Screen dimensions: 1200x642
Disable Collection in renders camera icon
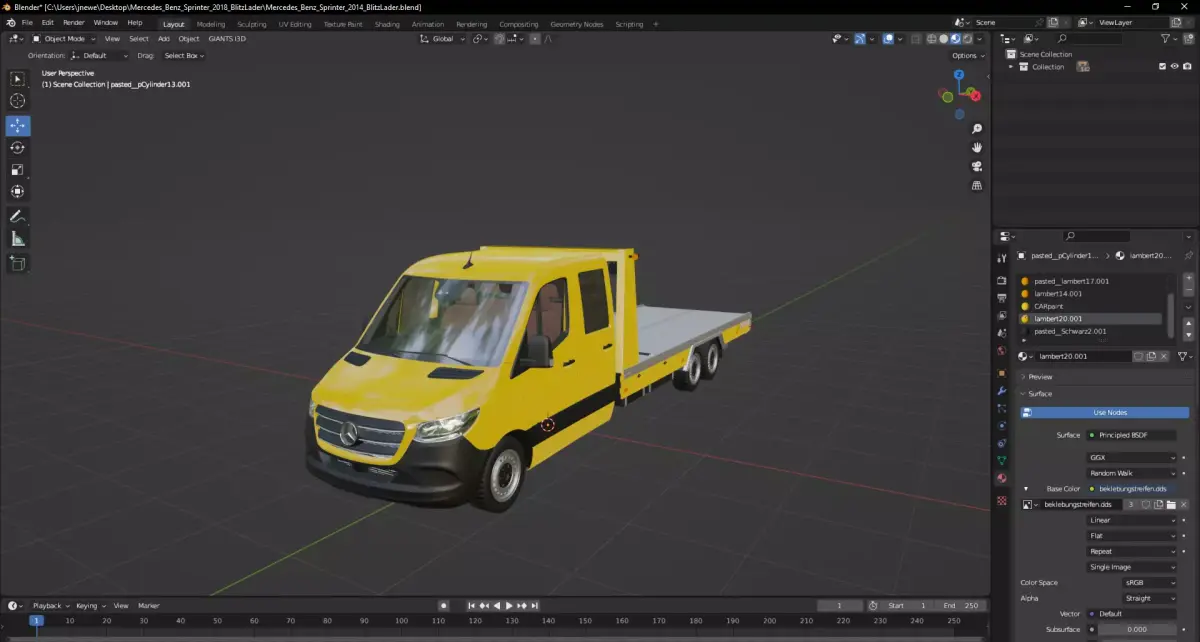click(x=1187, y=67)
